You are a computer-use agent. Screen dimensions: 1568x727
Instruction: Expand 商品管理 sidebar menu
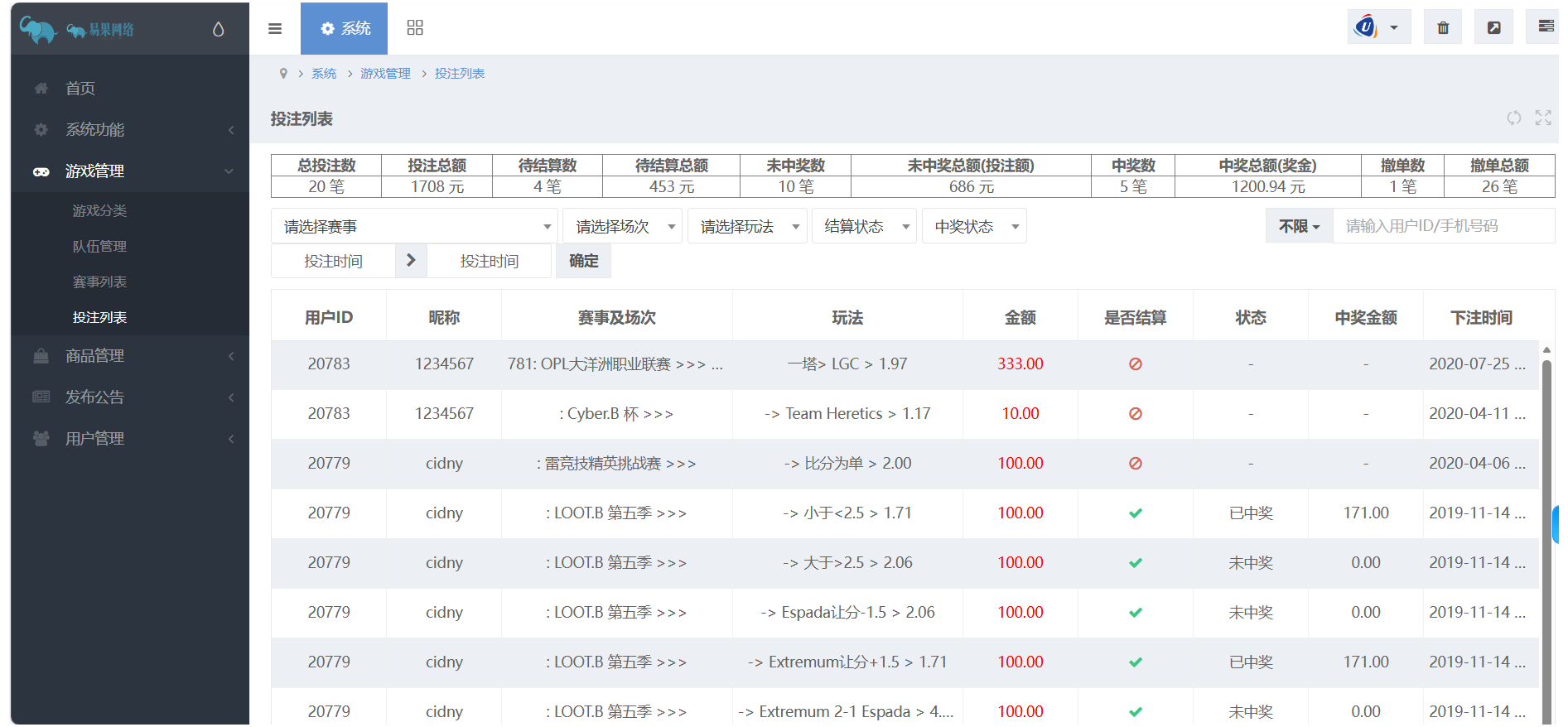[130, 356]
